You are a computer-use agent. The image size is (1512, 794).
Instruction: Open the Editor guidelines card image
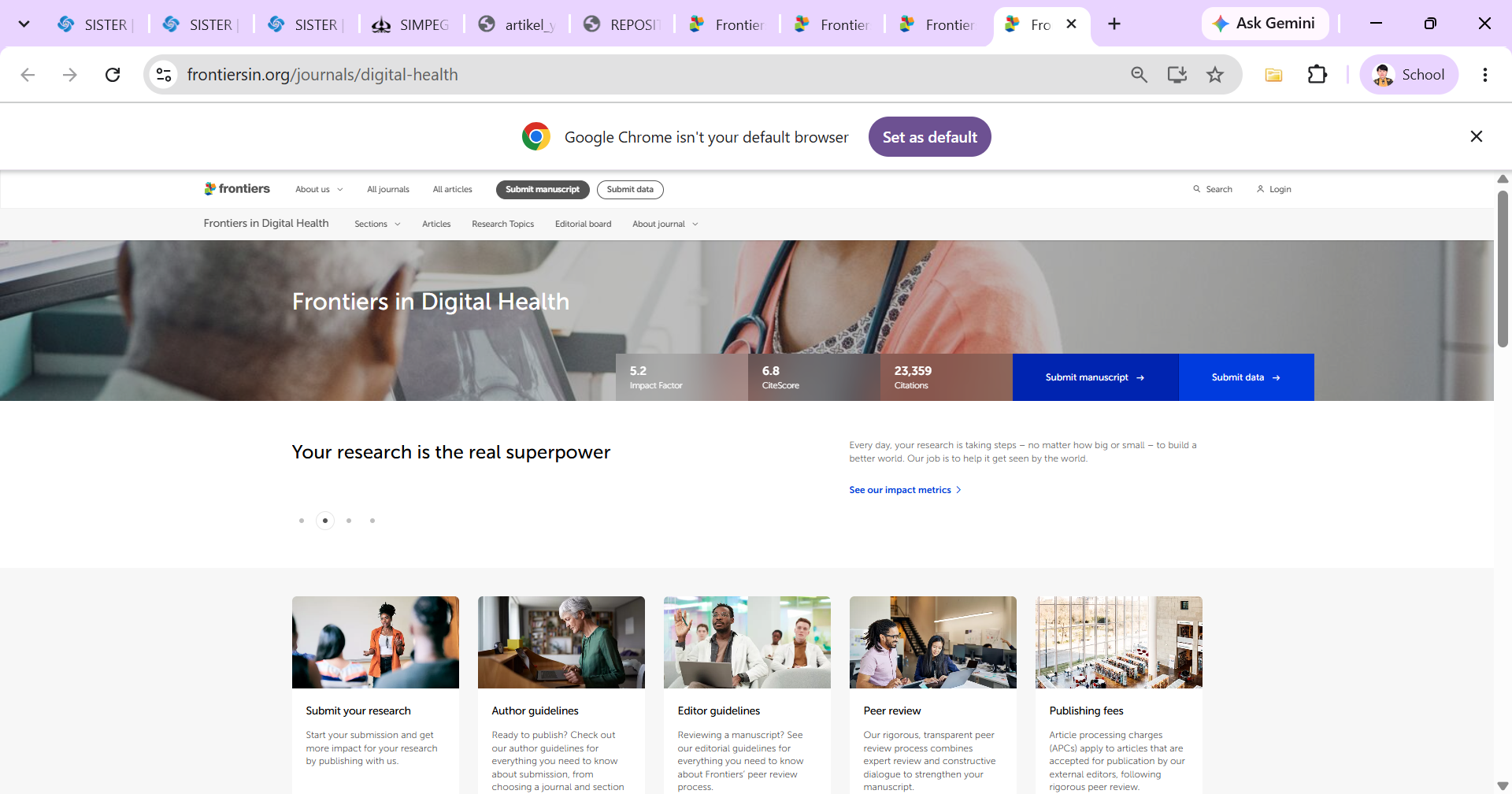click(x=747, y=642)
